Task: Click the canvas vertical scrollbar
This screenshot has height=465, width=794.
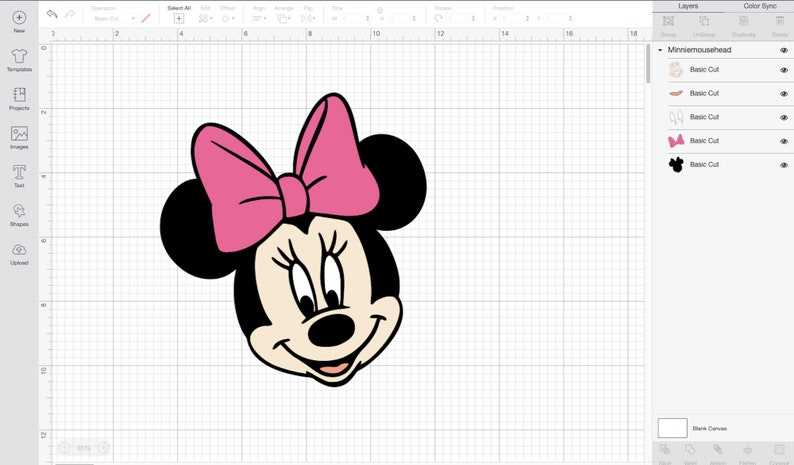Action: (x=648, y=64)
